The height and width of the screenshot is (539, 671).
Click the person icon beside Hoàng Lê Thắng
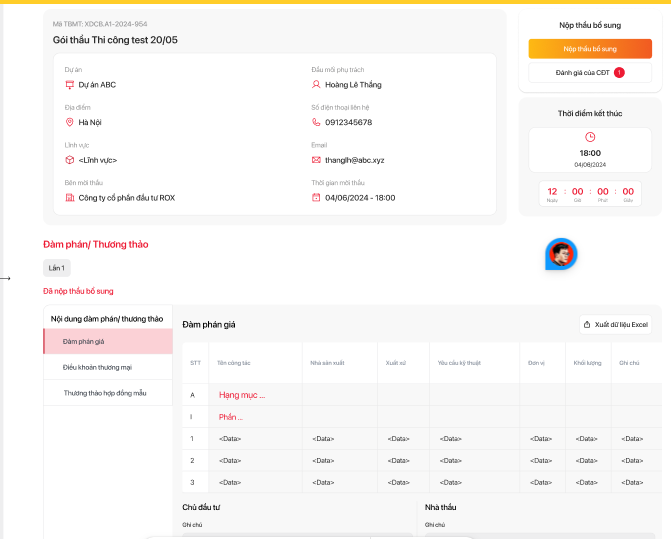click(x=316, y=85)
